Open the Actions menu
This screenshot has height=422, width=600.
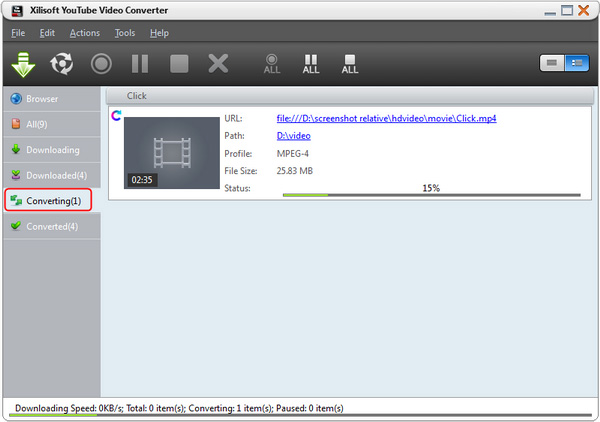point(85,33)
